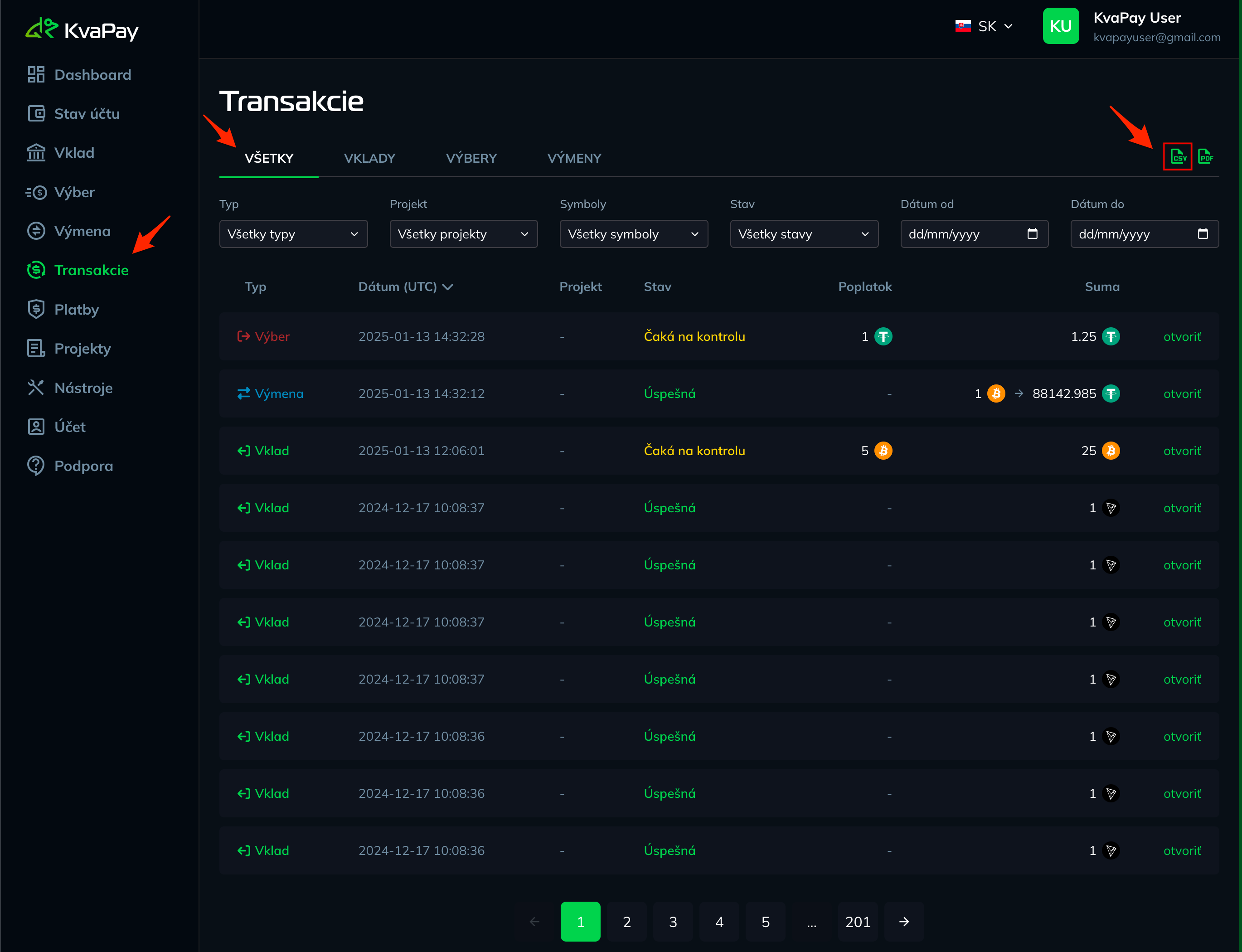Open the Vklad deposit page
This screenshot has height=952, width=1242.
coord(61,153)
